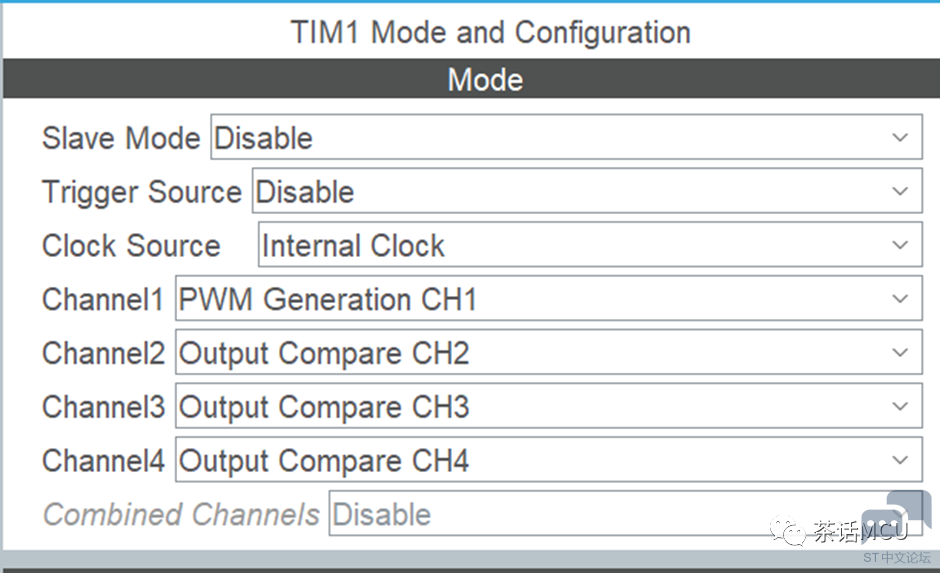Open the Clock Source combo box
Image resolution: width=940 pixels, height=573 pixels.
590,245
